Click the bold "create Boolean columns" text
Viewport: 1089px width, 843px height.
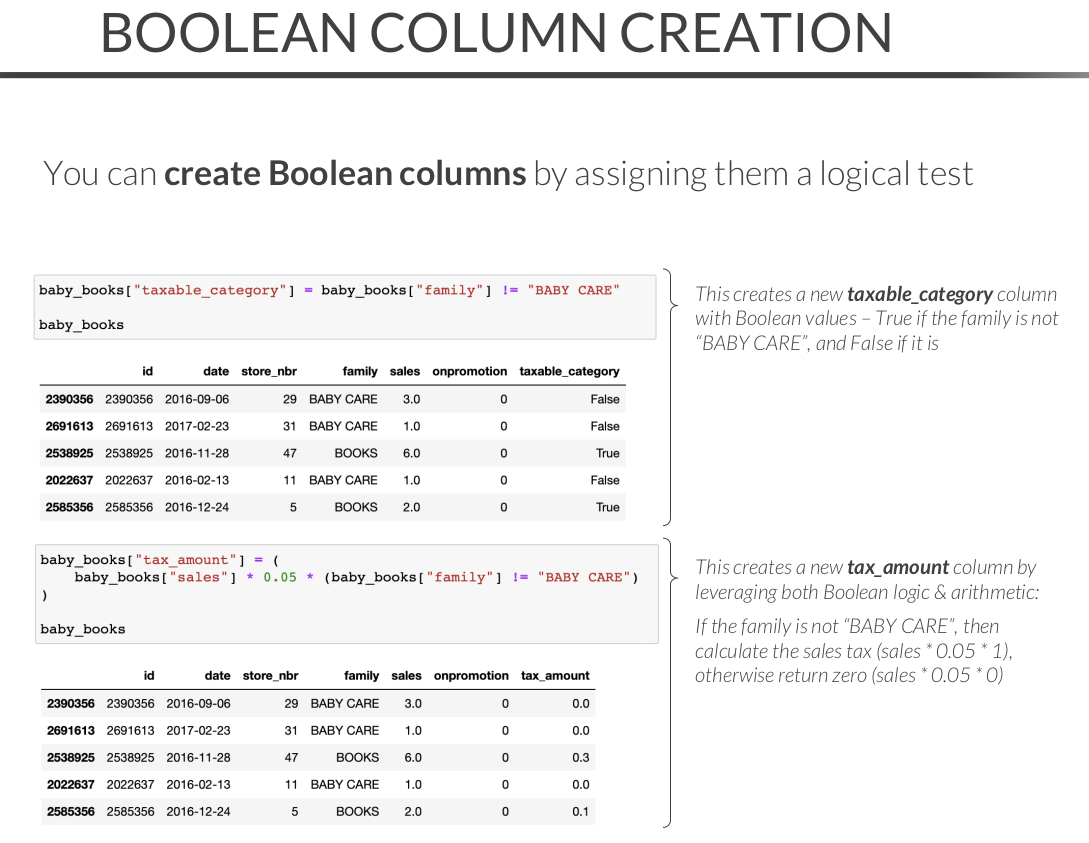(345, 174)
